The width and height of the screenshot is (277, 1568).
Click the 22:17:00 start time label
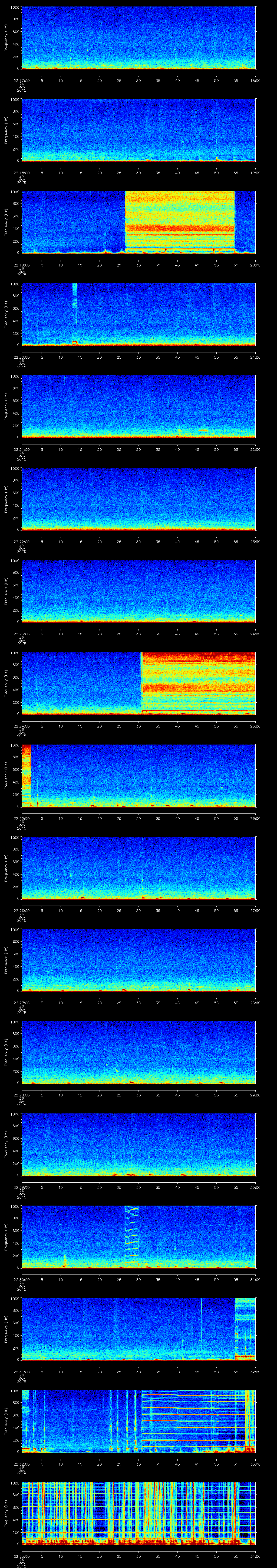pos(21,80)
